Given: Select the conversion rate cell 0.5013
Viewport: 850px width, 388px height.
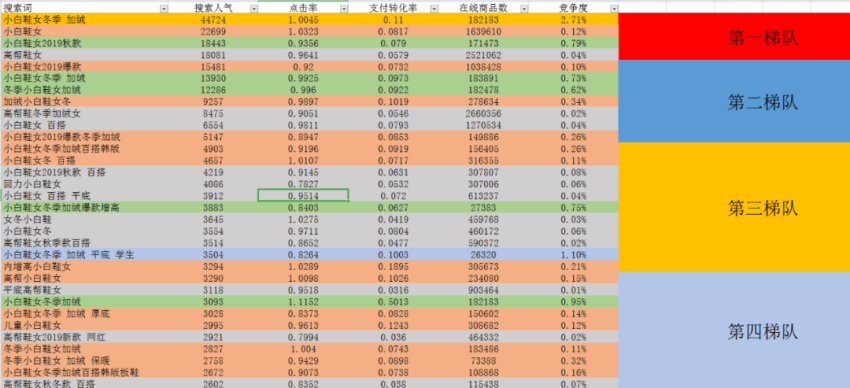Looking at the screenshot, I should (393, 301).
